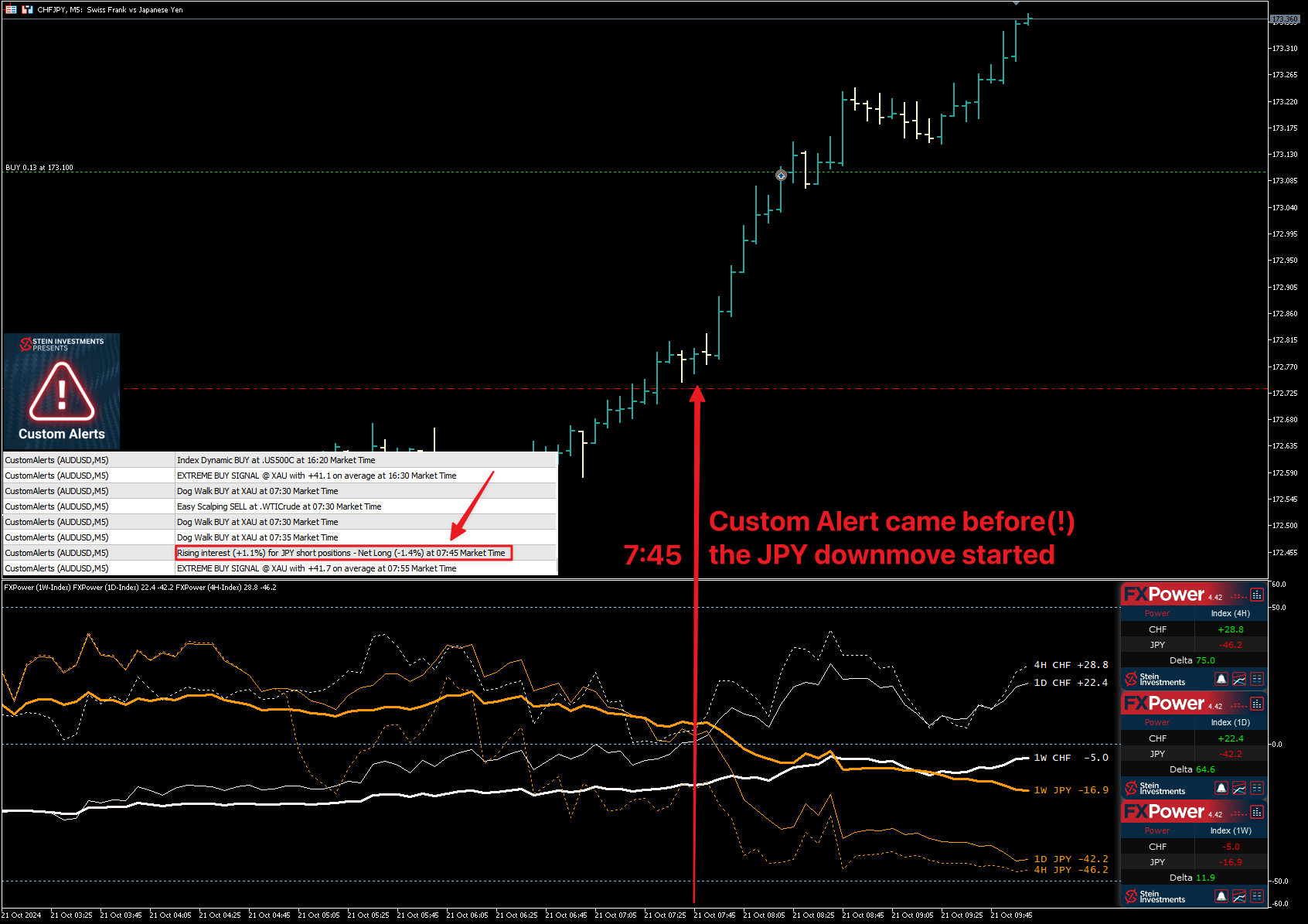Screen dimensions: 1308x924
Task: Toggle chart lines icon in 1D FXPower panel
Action: pyautogui.click(x=1239, y=788)
